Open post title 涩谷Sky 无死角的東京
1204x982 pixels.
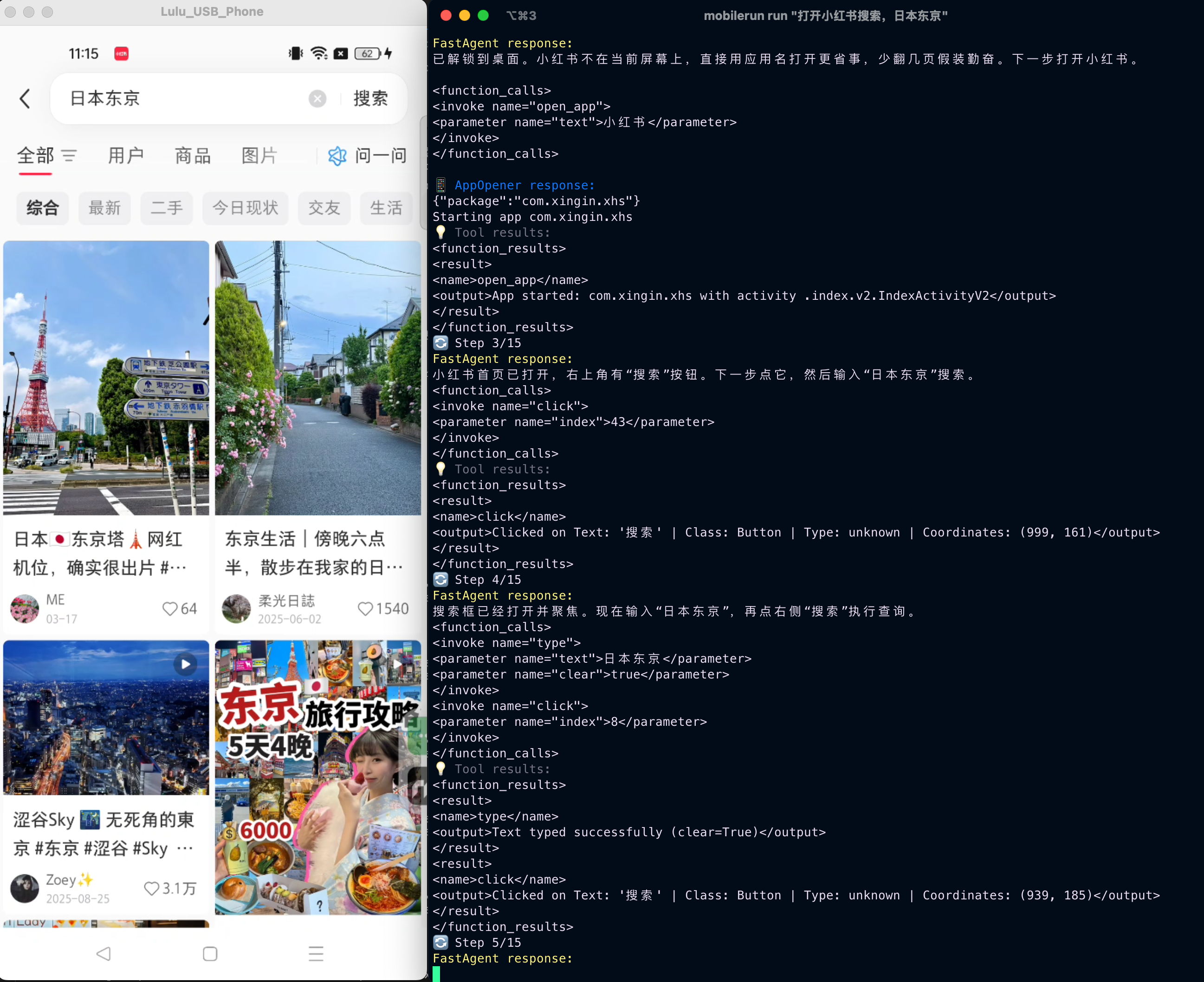point(104,834)
